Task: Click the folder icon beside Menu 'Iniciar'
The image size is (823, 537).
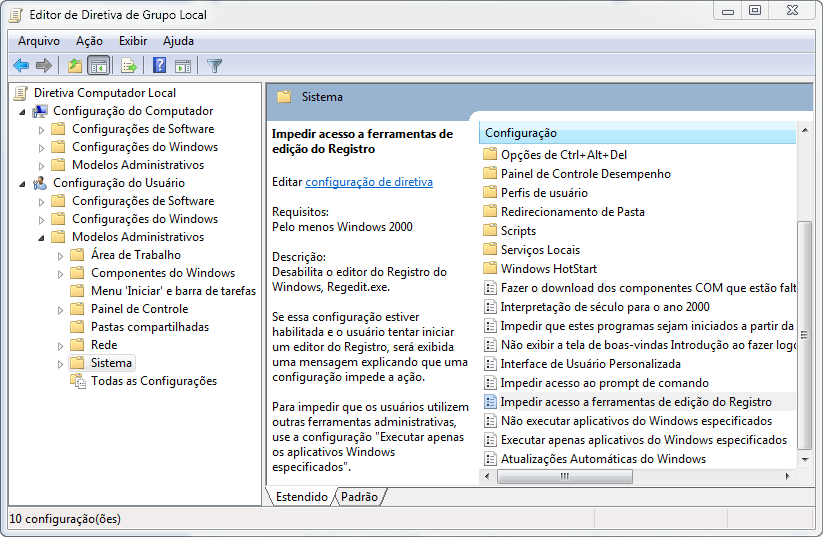Action: [77, 291]
